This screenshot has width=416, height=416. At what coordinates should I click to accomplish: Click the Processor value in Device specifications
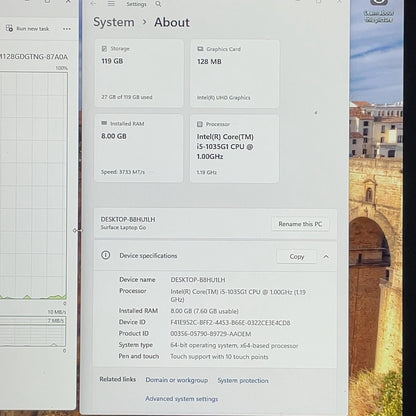click(238, 295)
